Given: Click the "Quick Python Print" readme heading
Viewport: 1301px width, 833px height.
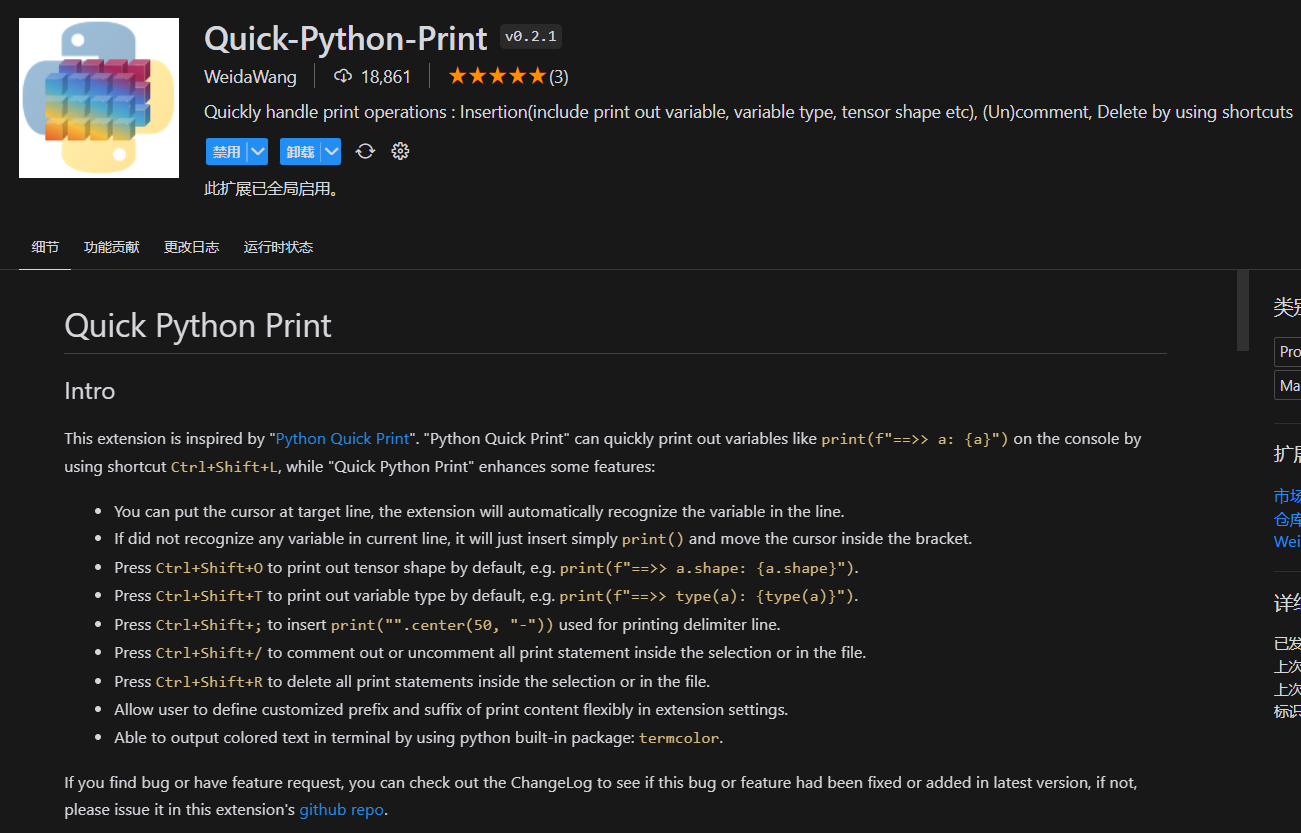Looking at the screenshot, I should tap(198, 326).
